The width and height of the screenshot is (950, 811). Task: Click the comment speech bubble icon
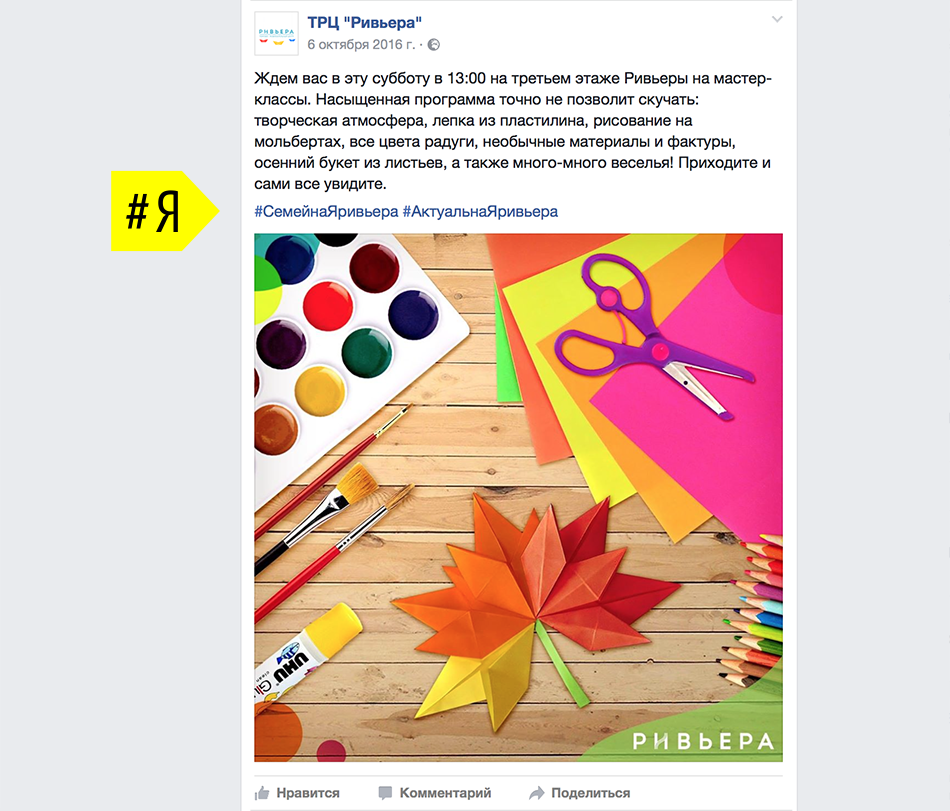click(x=385, y=793)
